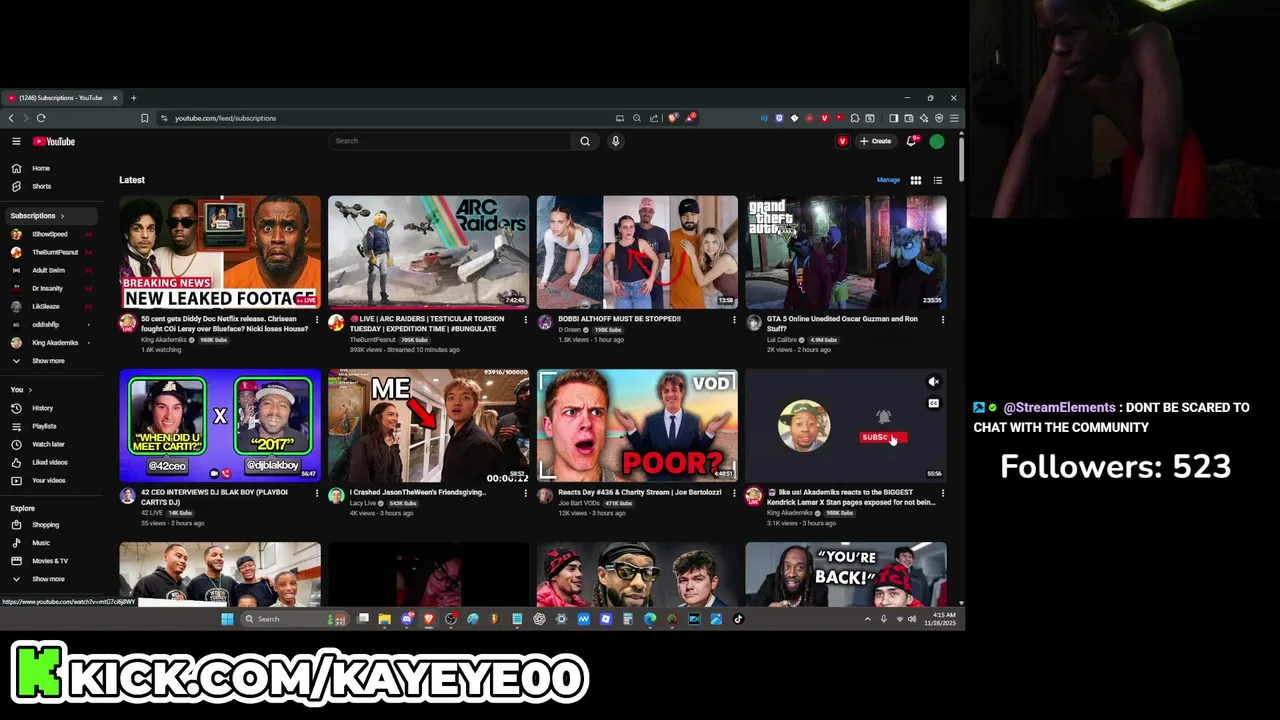Open Discord from the Windows taskbar
The image size is (1280, 720).
(407, 619)
